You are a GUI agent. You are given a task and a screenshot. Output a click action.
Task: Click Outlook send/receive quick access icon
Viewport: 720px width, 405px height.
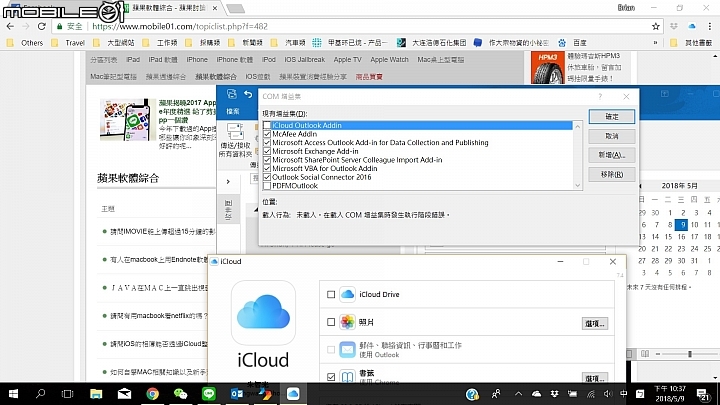[x=231, y=94]
